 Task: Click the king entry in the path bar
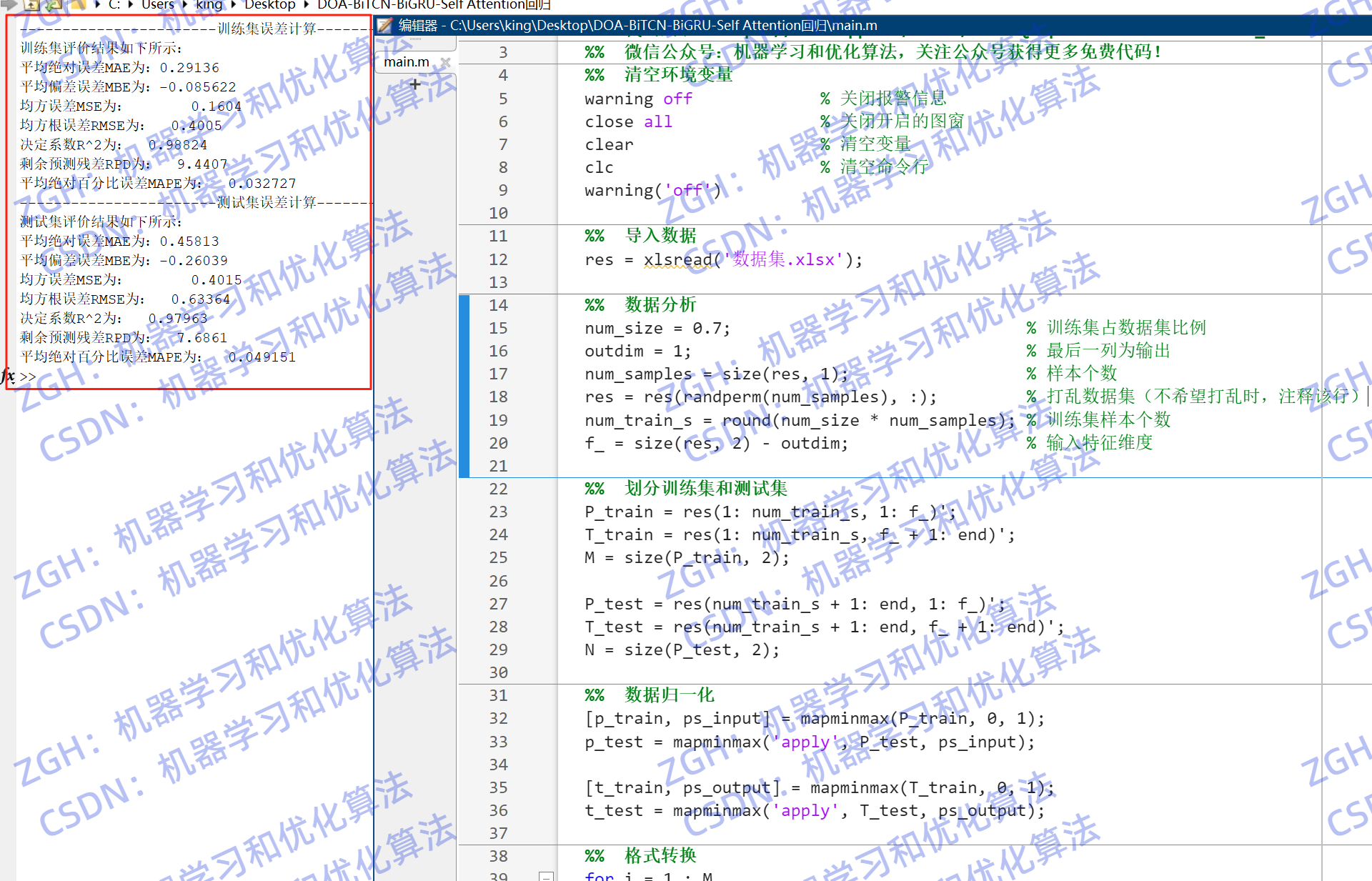(x=209, y=6)
